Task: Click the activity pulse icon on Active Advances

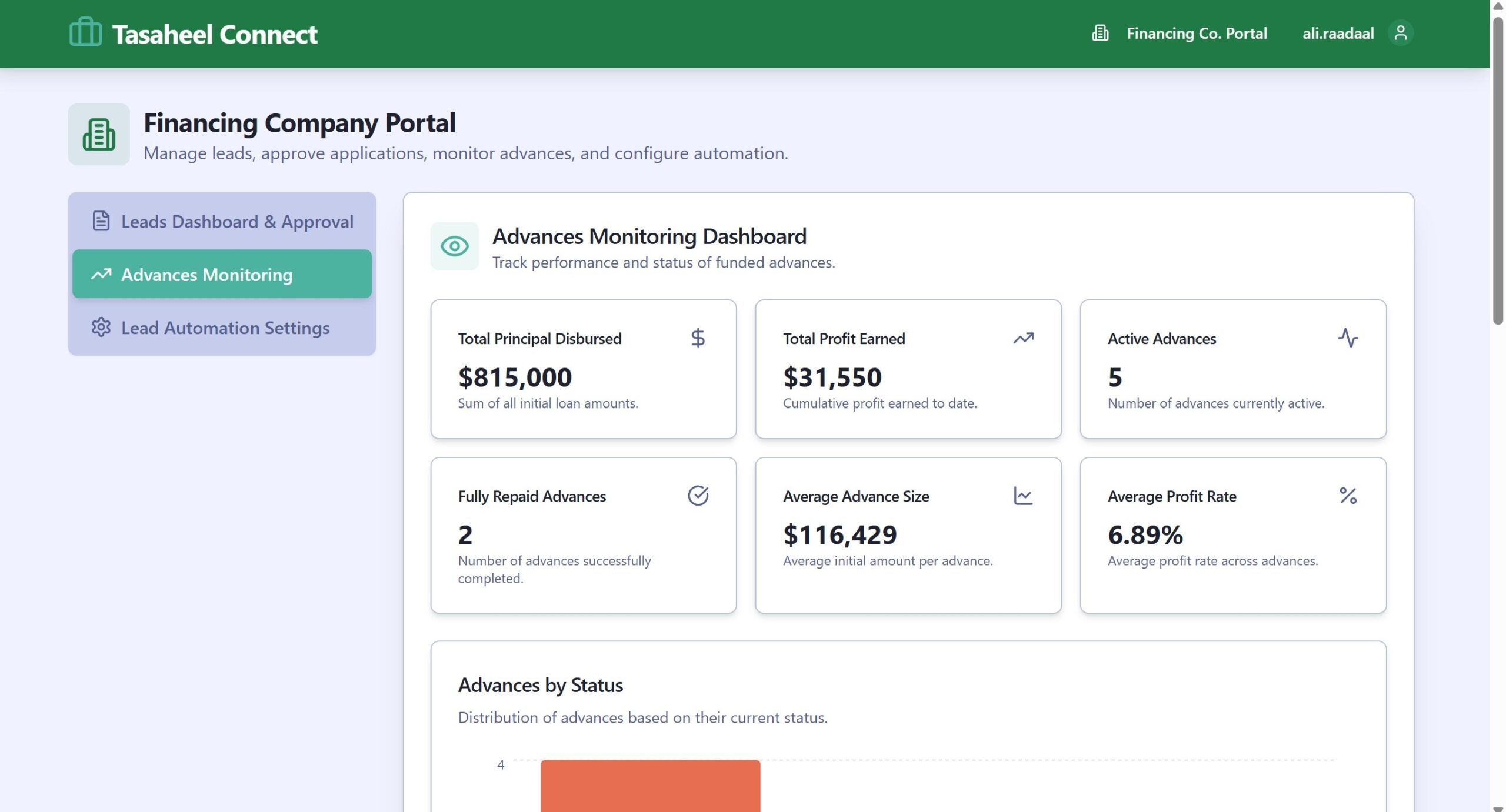Action: coord(1348,338)
